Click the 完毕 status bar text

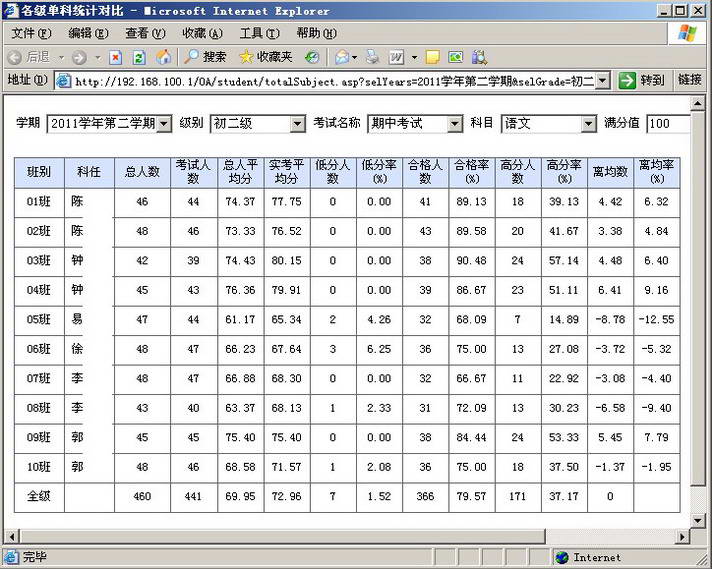point(35,557)
